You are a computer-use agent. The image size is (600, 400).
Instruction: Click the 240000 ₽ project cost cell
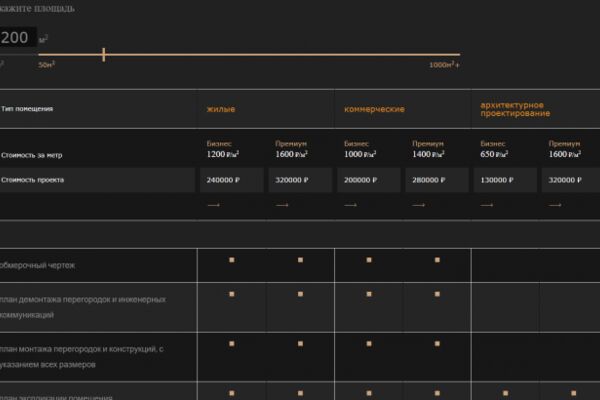(232, 180)
